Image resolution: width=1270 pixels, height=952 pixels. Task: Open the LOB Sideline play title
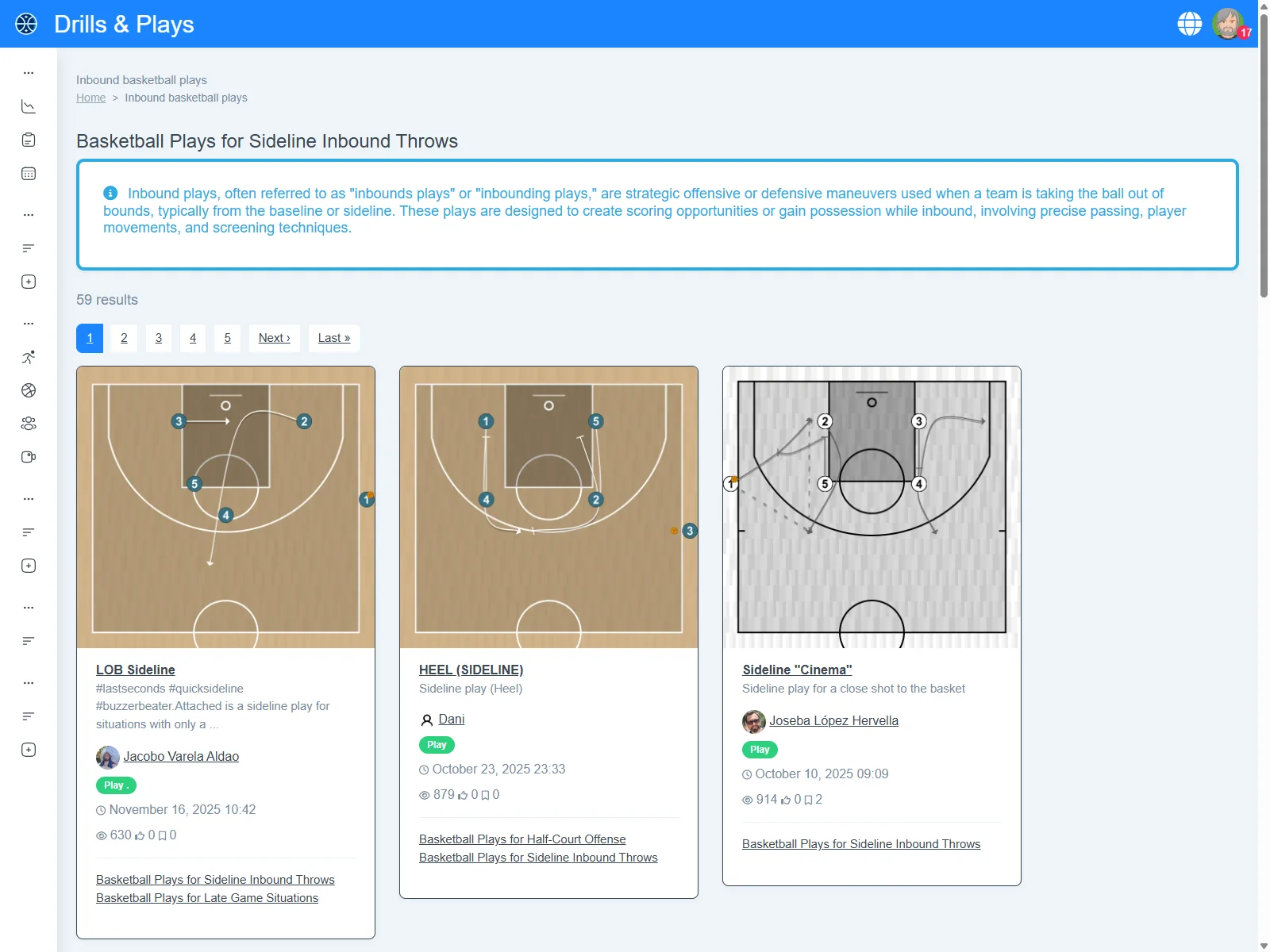pos(136,670)
